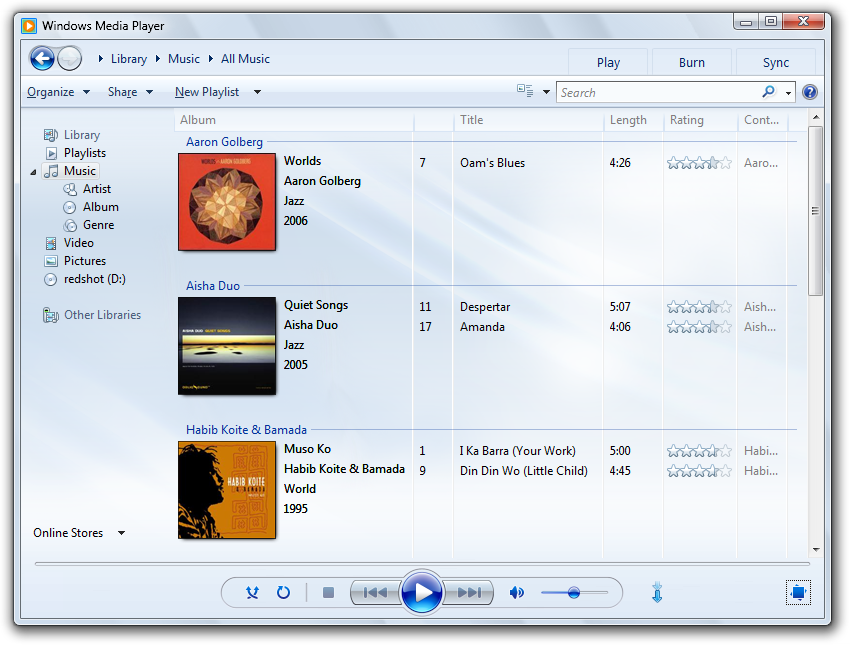Adjust the volume slider
This screenshot has width=850, height=646.
coord(575,592)
